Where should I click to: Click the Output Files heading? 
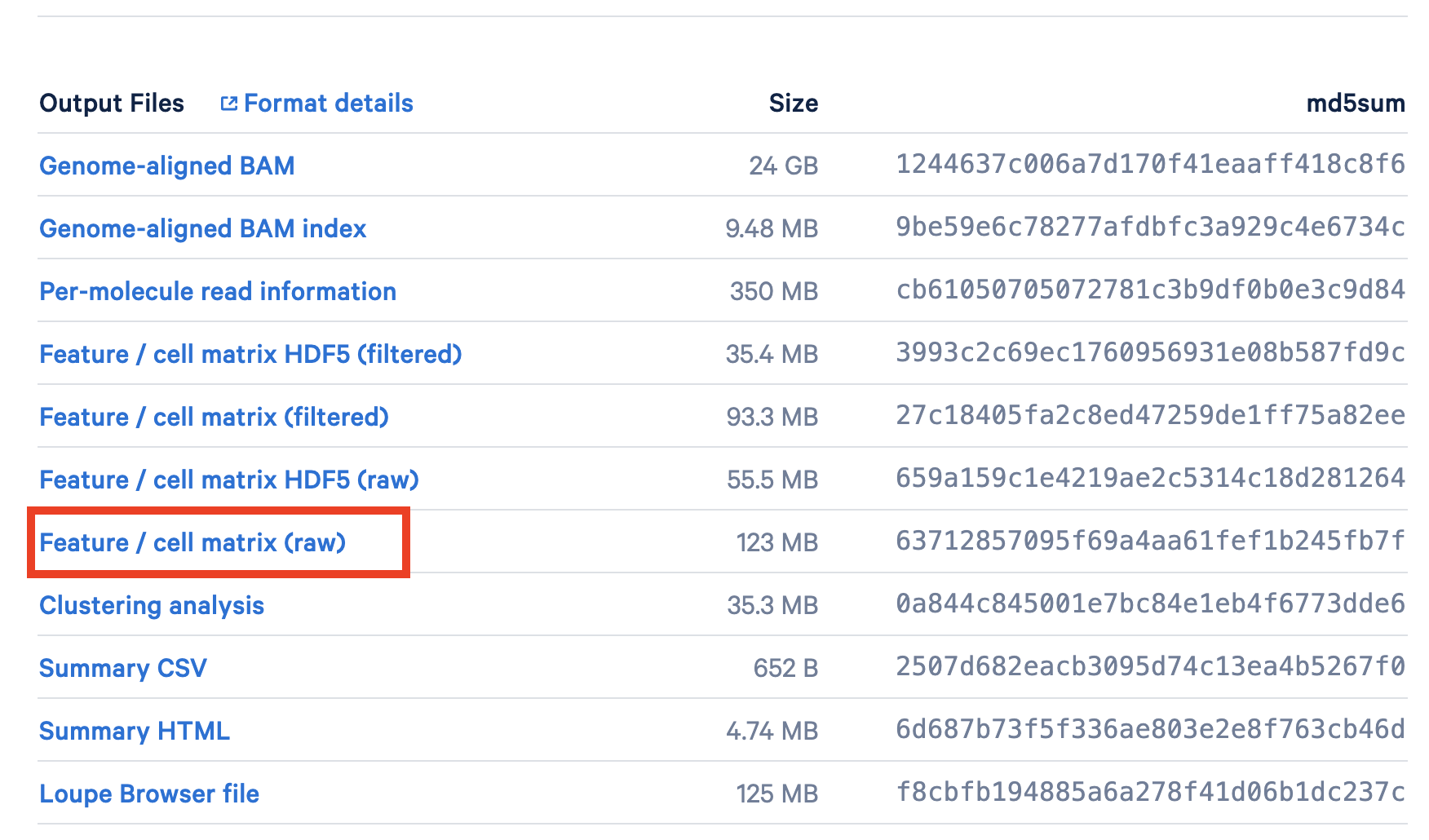[x=112, y=104]
